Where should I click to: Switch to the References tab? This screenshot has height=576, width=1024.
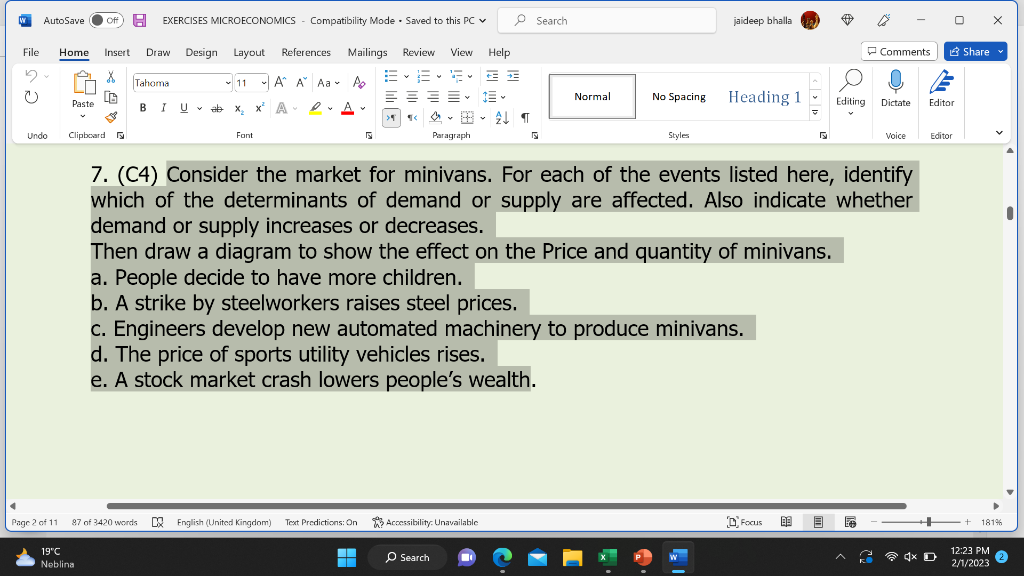(306, 52)
